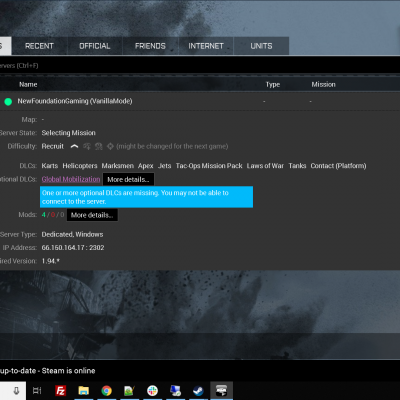
Task: Click the required version 1.94.* value
Action: (x=50, y=261)
